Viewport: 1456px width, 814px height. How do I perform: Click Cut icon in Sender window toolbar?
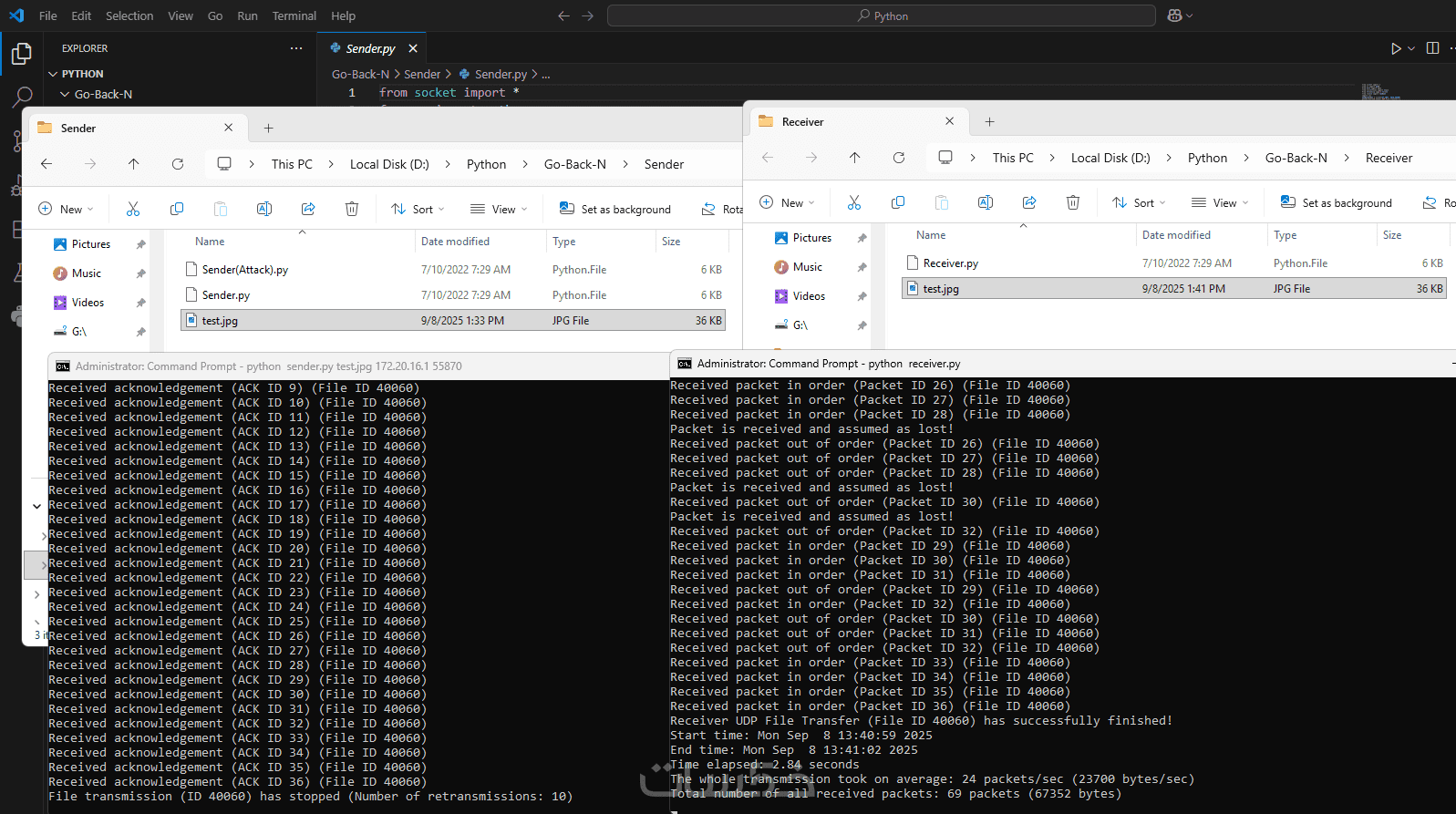click(x=133, y=209)
